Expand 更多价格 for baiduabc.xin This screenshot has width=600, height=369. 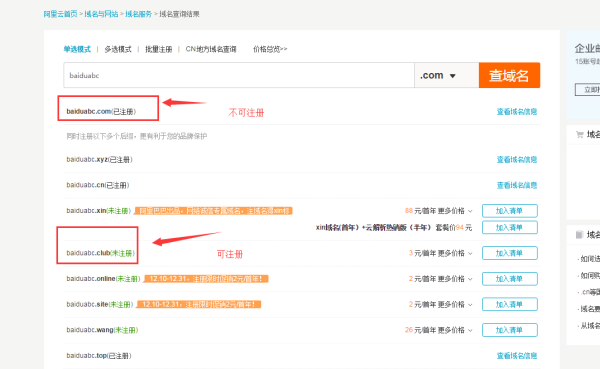pos(455,211)
